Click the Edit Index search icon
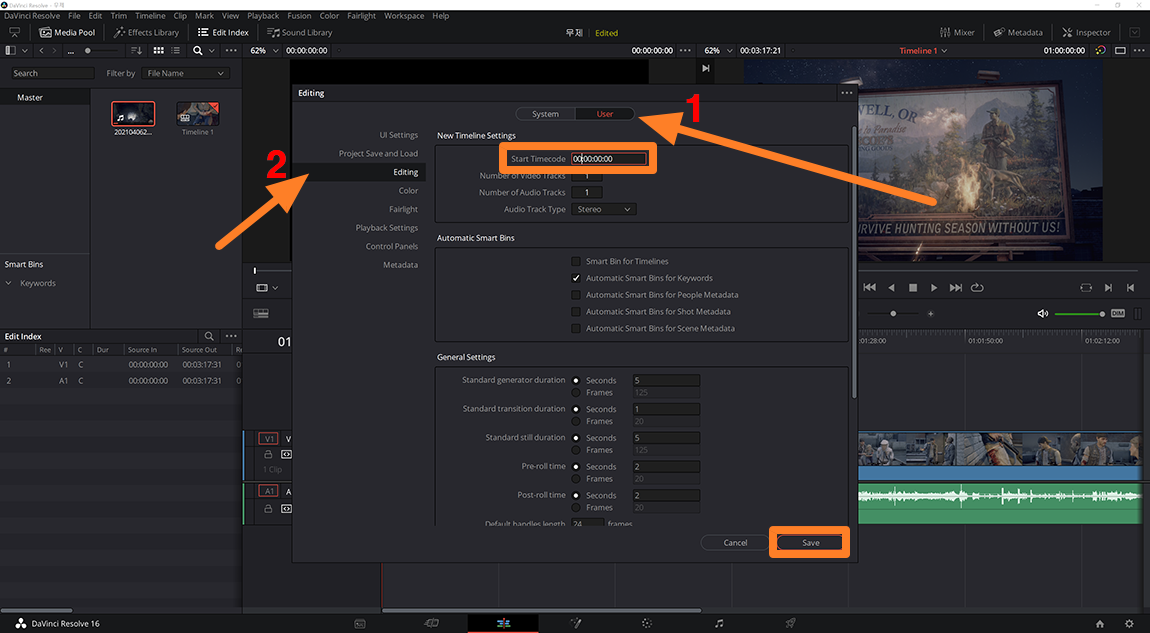Image resolution: width=1150 pixels, height=633 pixels. (209, 336)
